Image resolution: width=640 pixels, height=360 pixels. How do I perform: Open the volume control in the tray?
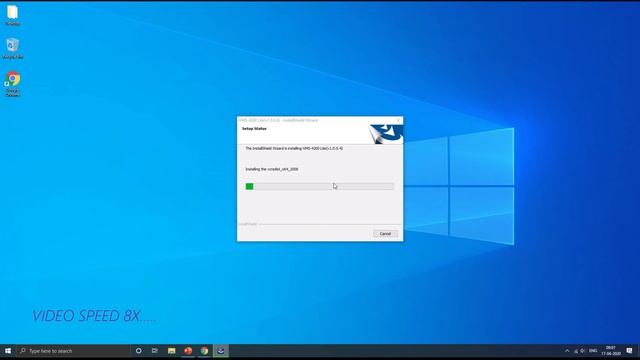tap(583, 351)
